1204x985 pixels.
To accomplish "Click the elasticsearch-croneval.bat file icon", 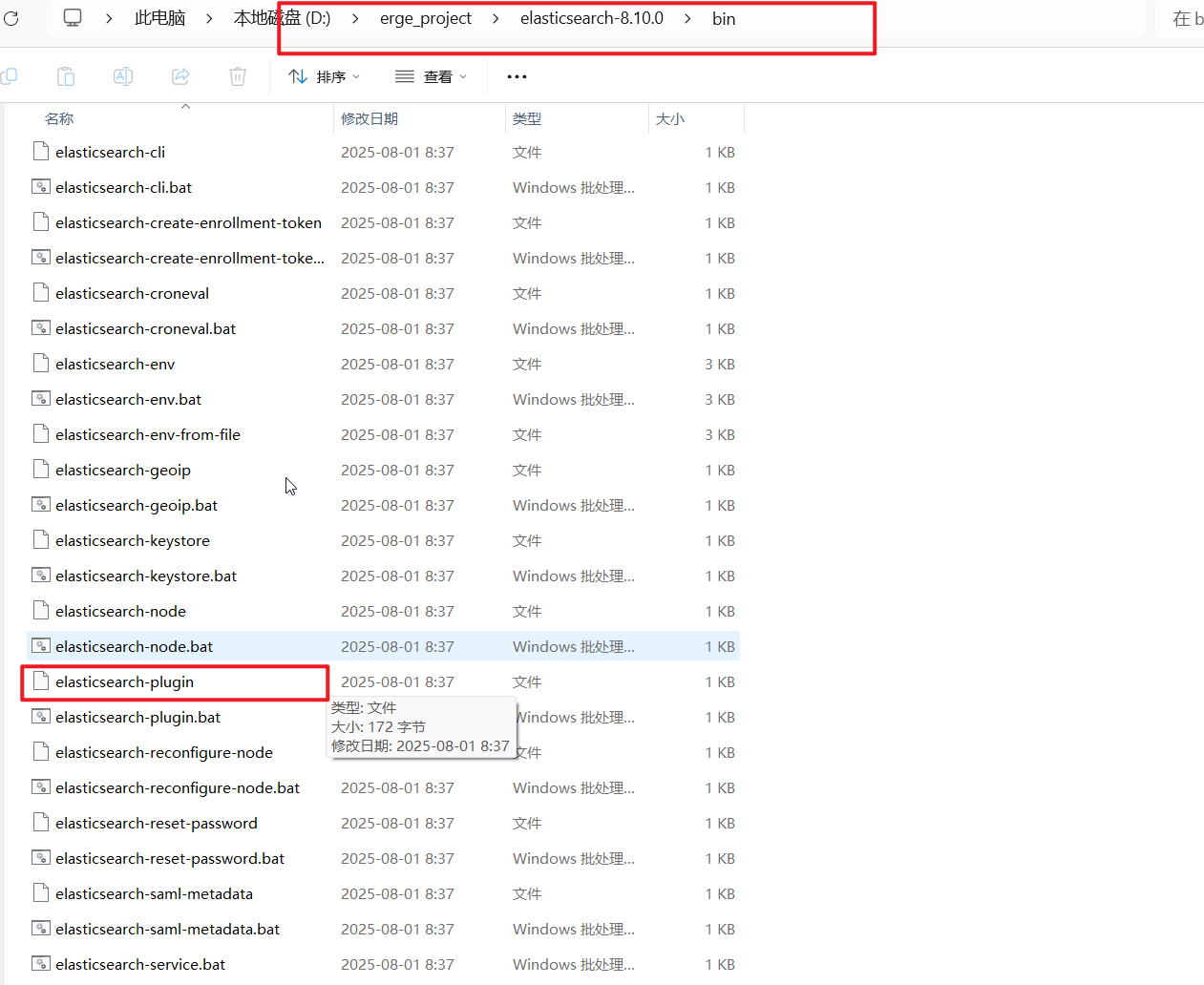I will tap(41, 328).
